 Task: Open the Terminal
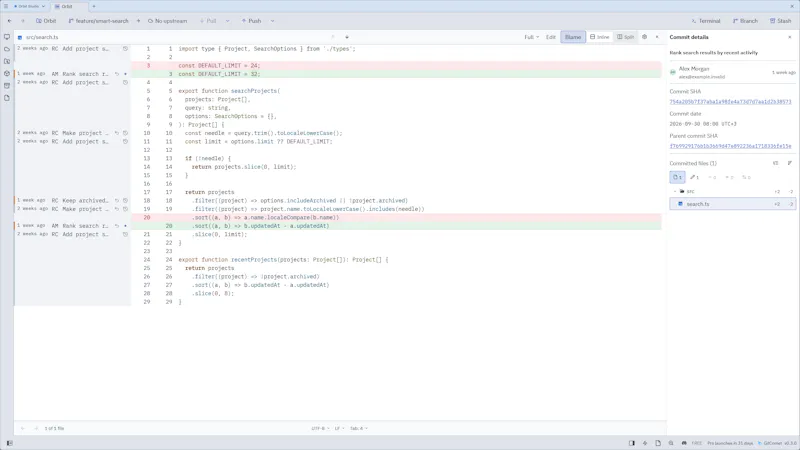click(706, 21)
